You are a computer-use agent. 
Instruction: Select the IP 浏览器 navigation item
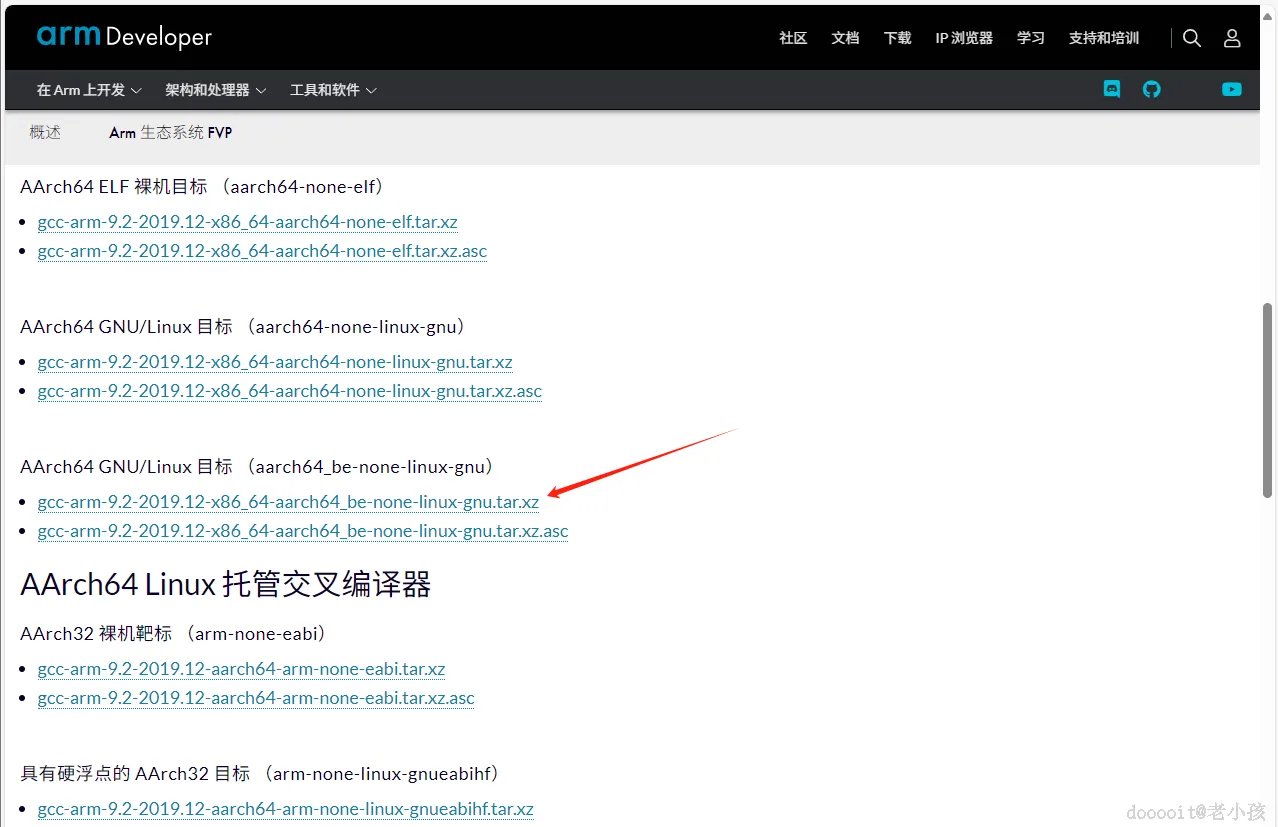click(x=963, y=37)
